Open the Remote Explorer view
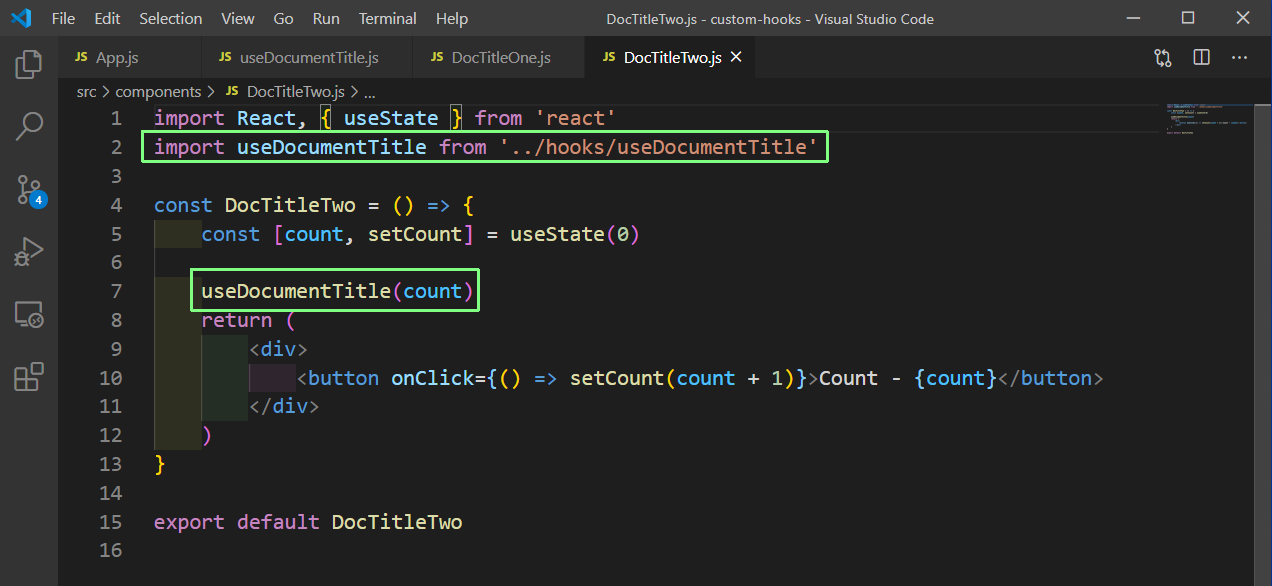This screenshot has height=586, width=1272. [x=29, y=315]
